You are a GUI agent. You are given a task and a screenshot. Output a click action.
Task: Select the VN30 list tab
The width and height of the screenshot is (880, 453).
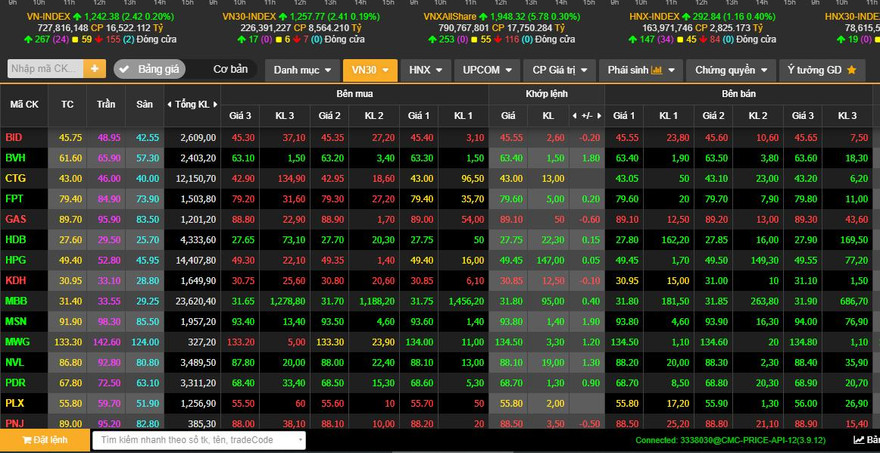[x=369, y=70]
